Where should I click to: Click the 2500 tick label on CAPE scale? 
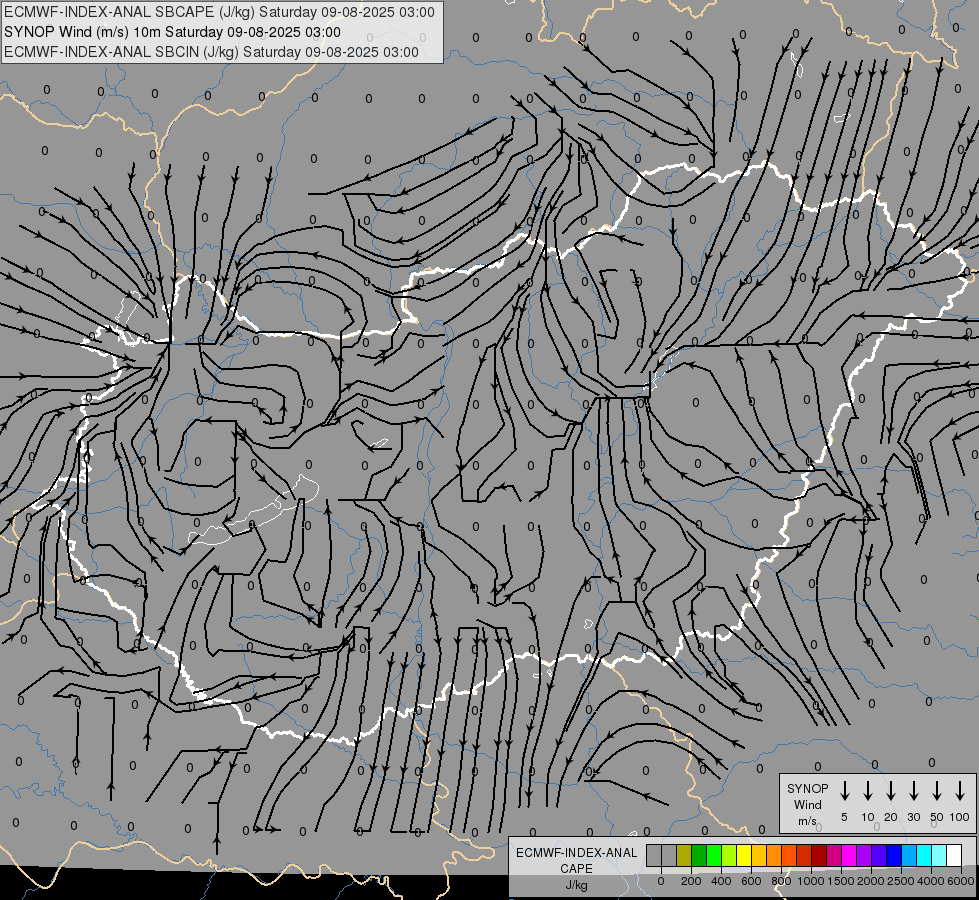901,881
